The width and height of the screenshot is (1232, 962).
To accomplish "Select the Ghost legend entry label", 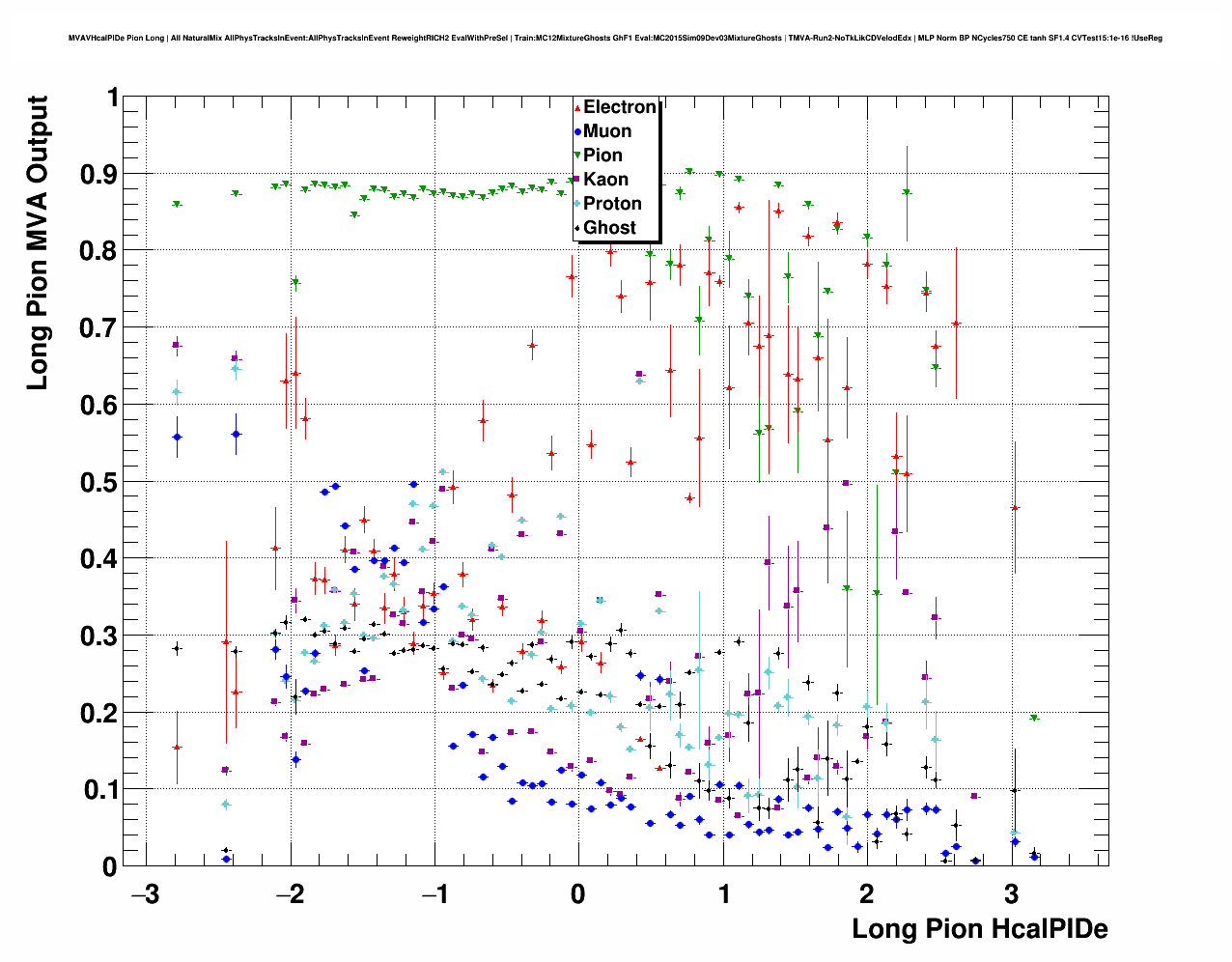I will point(609,228).
